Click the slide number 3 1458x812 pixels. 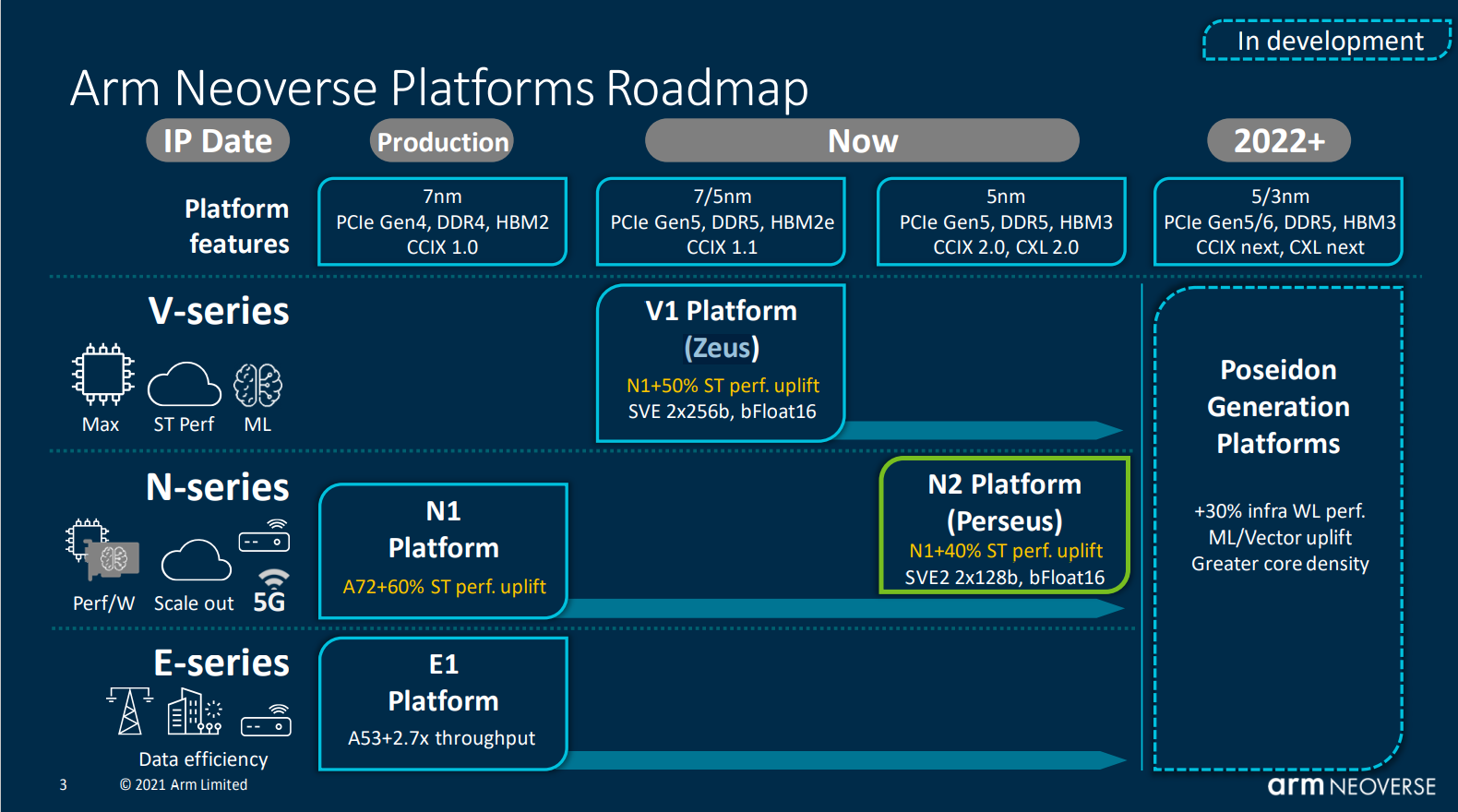pos(63,785)
